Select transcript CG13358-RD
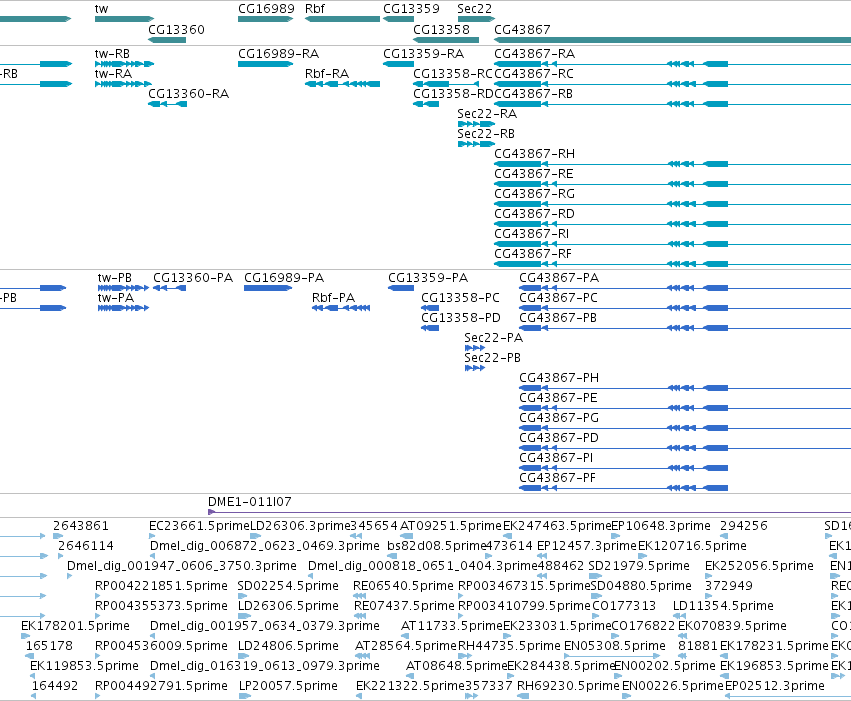The image size is (851, 701). pos(453,94)
